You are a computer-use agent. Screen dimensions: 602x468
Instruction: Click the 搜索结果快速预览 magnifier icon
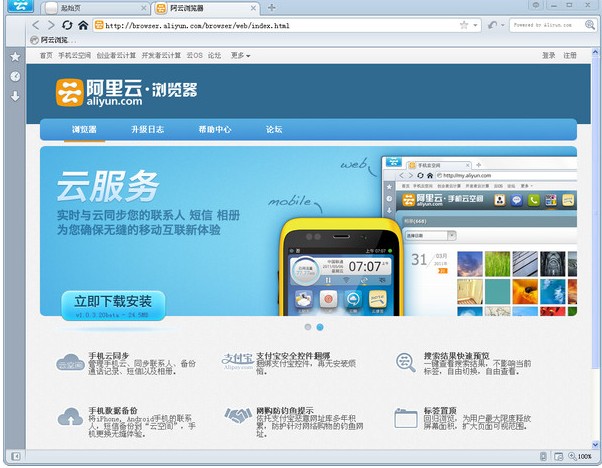coord(406,362)
